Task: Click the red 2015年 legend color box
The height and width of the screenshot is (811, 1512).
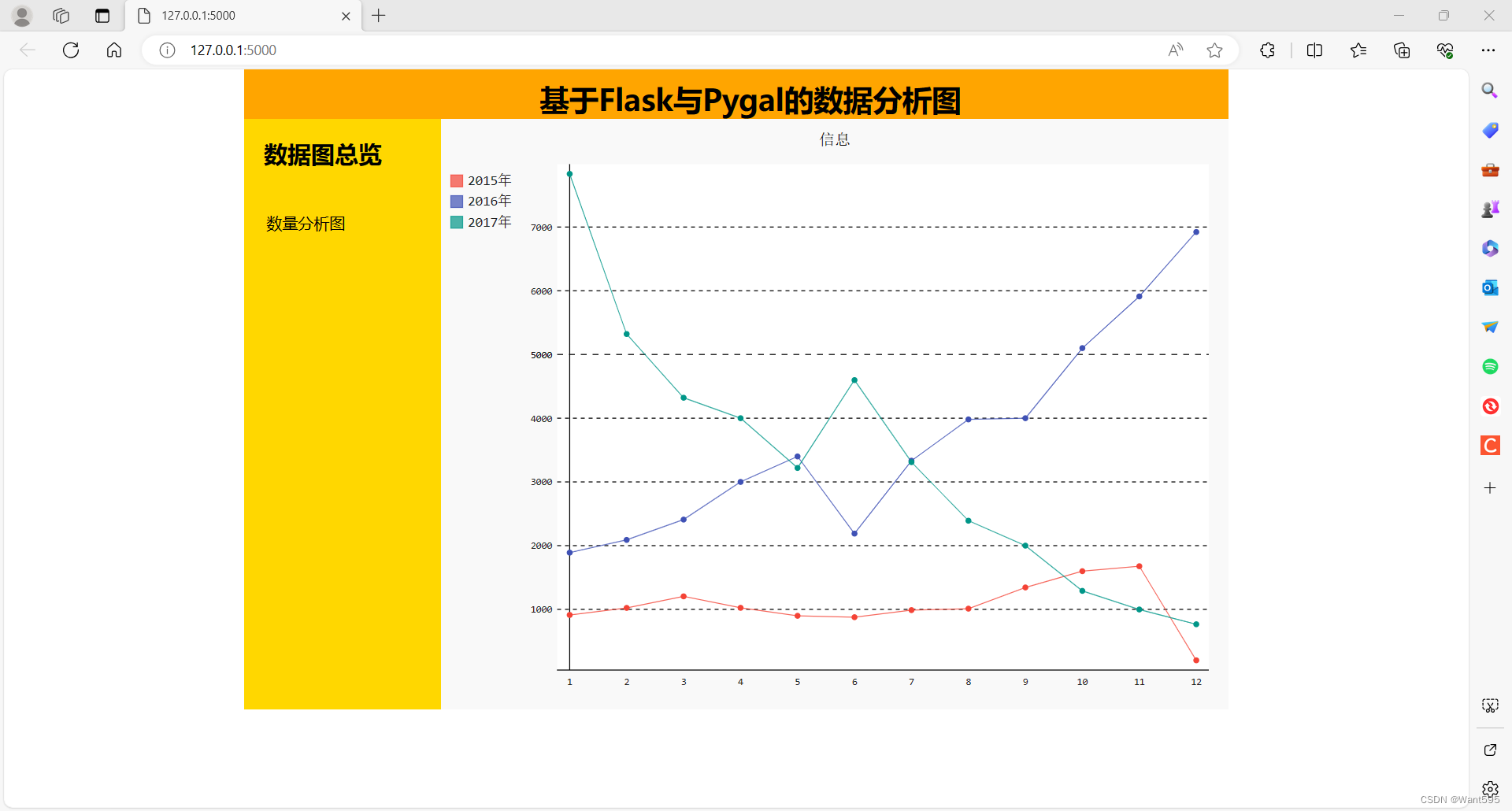Action: pos(457,181)
